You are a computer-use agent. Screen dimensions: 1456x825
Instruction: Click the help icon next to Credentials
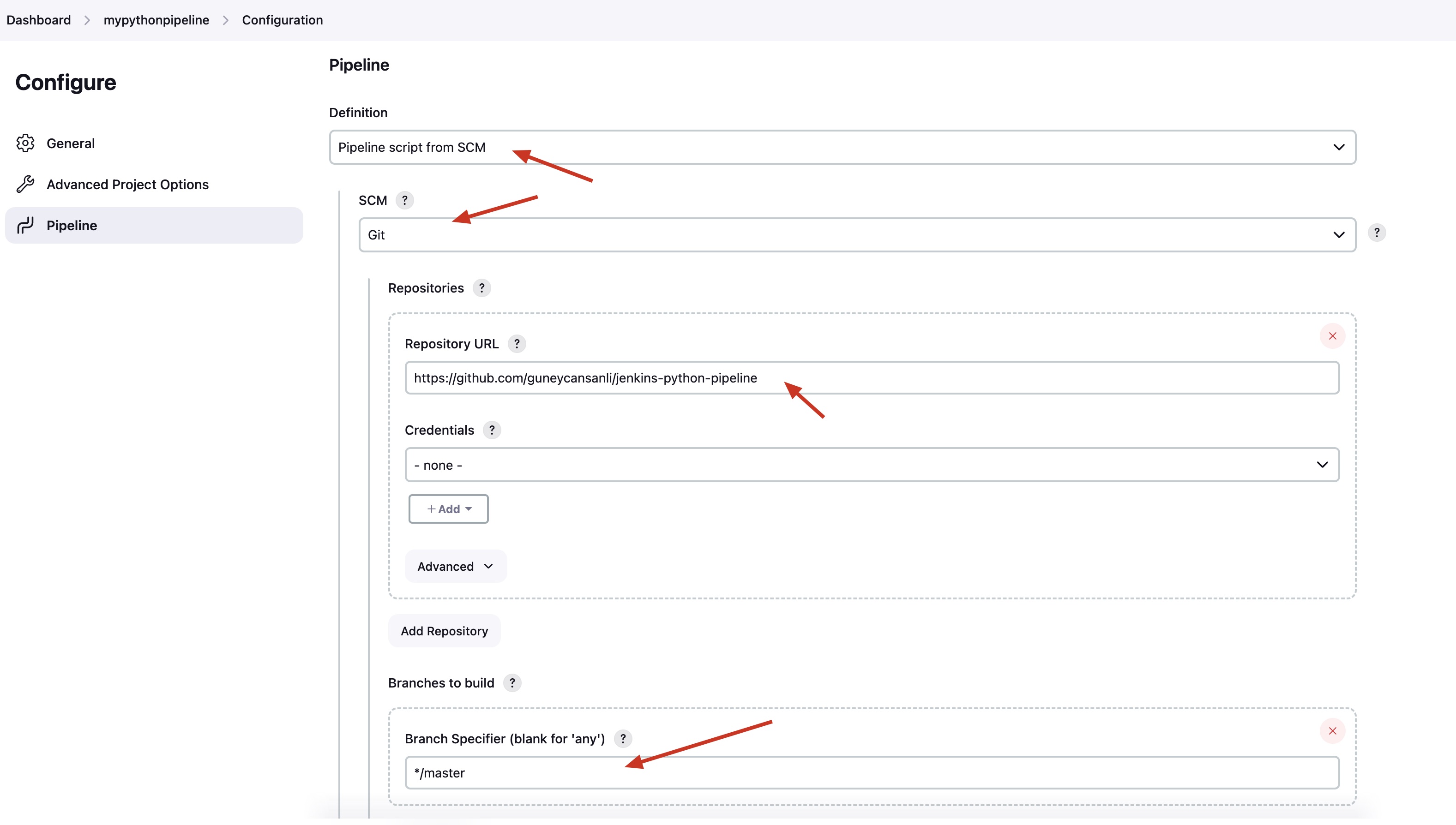pyautogui.click(x=492, y=430)
